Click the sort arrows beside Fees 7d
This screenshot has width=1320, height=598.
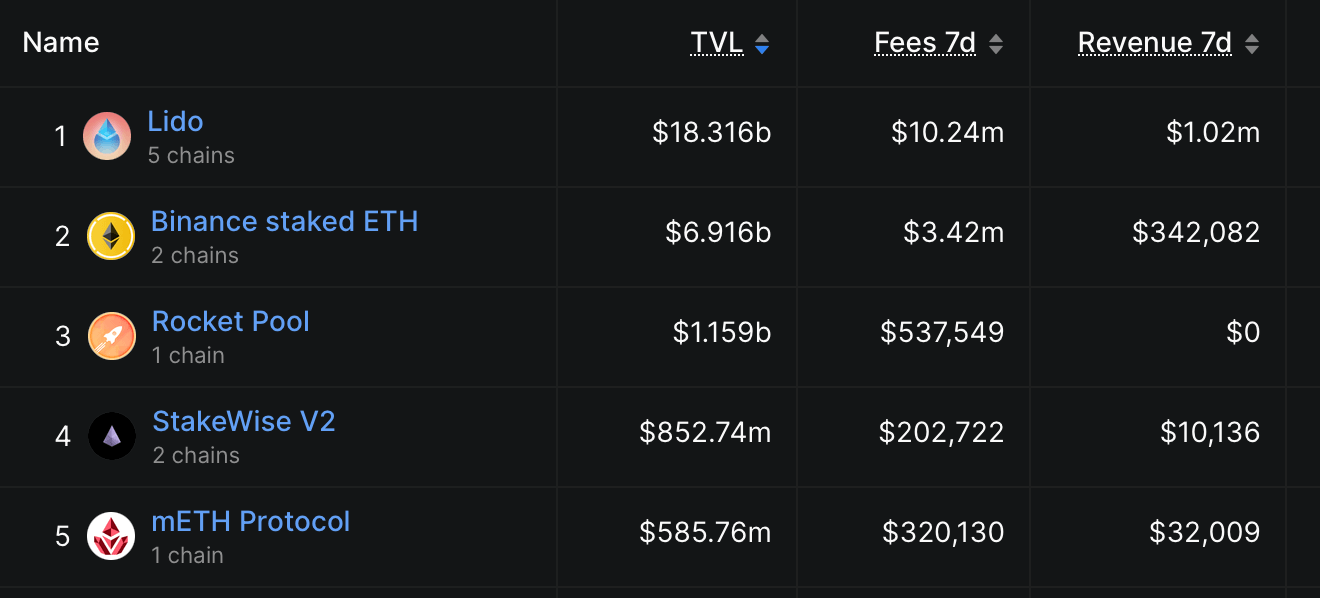click(x=995, y=43)
